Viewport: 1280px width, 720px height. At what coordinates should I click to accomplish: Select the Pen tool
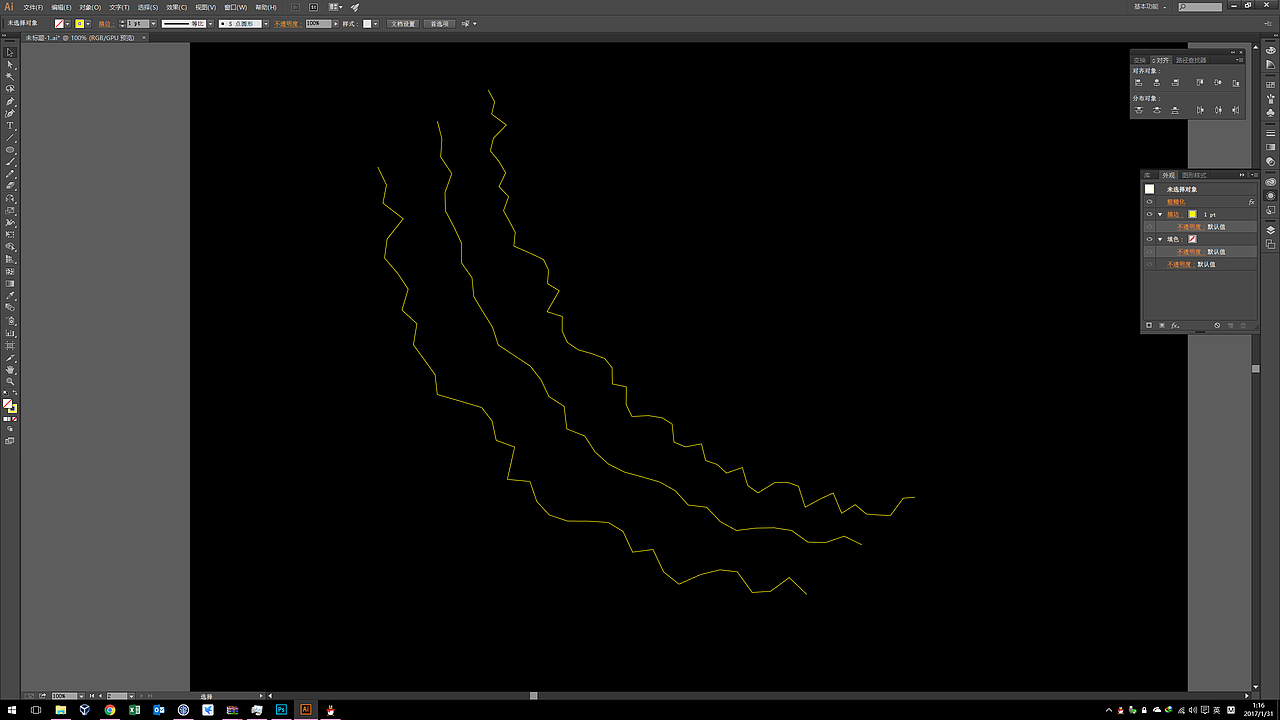tap(10, 101)
